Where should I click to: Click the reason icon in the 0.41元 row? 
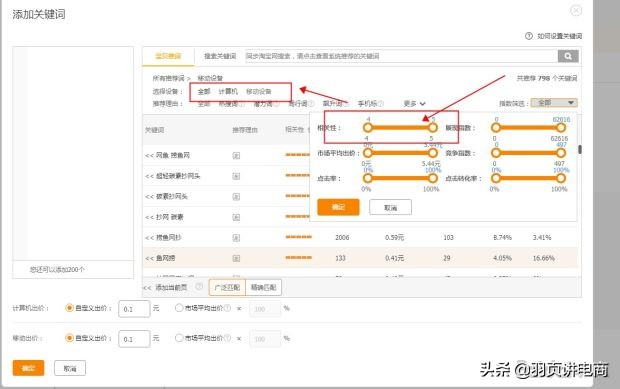point(236,258)
